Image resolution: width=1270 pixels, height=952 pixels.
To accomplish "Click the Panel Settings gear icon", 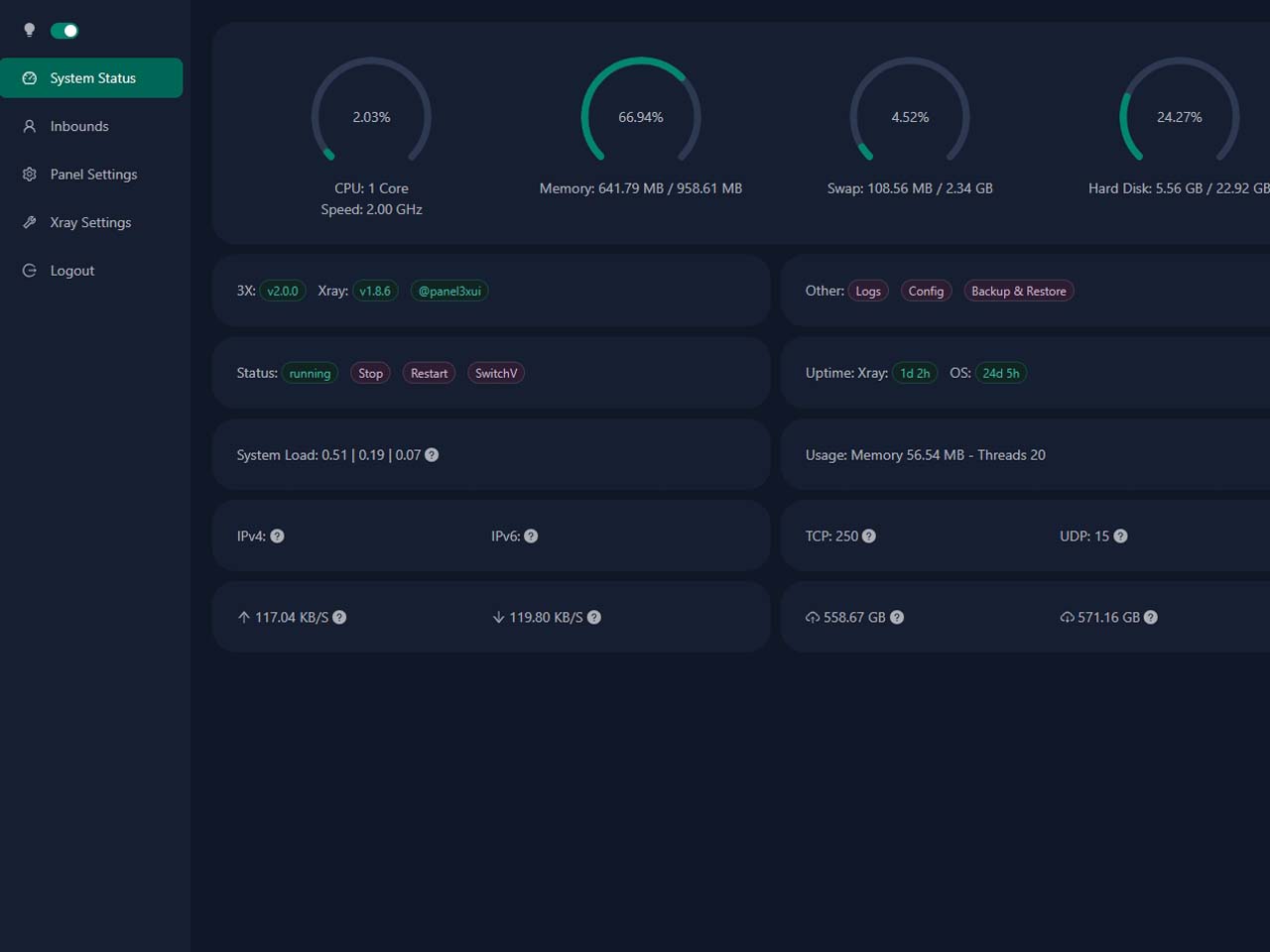I will click(x=30, y=175).
